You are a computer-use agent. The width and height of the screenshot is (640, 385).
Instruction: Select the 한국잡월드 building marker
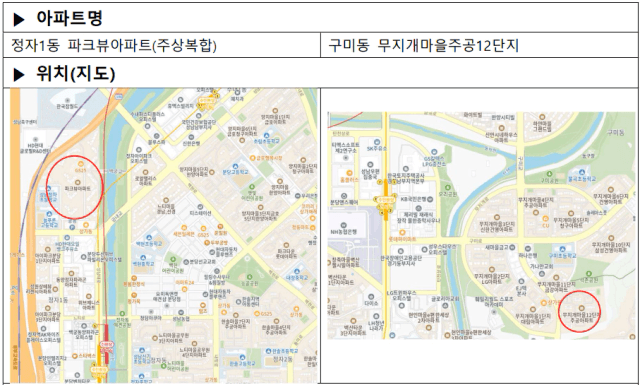pyautogui.click(x=67, y=100)
